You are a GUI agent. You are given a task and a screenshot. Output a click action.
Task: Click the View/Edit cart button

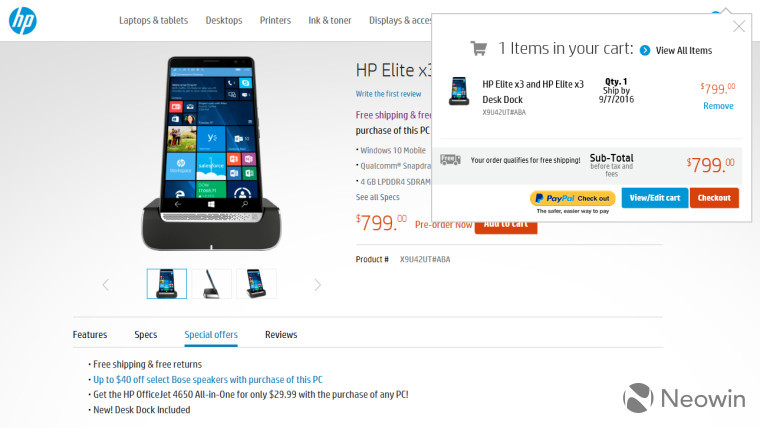pyautogui.click(x=655, y=198)
